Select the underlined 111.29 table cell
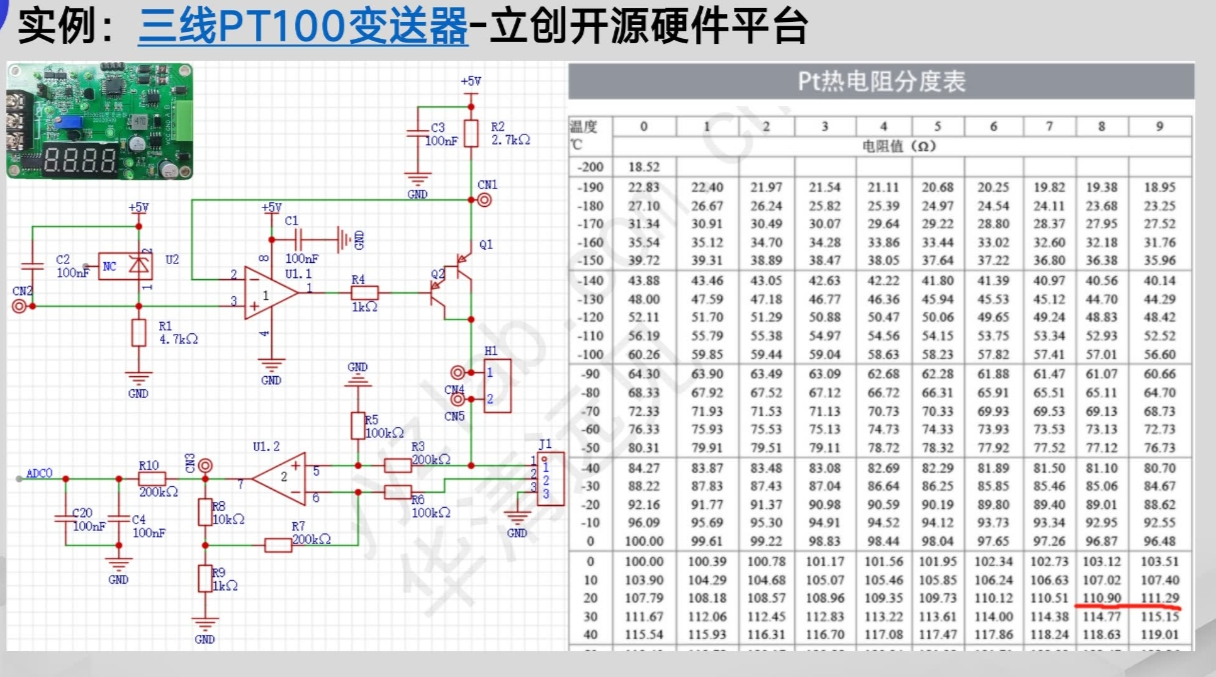The height and width of the screenshot is (677, 1216). pyautogui.click(x=1160, y=598)
